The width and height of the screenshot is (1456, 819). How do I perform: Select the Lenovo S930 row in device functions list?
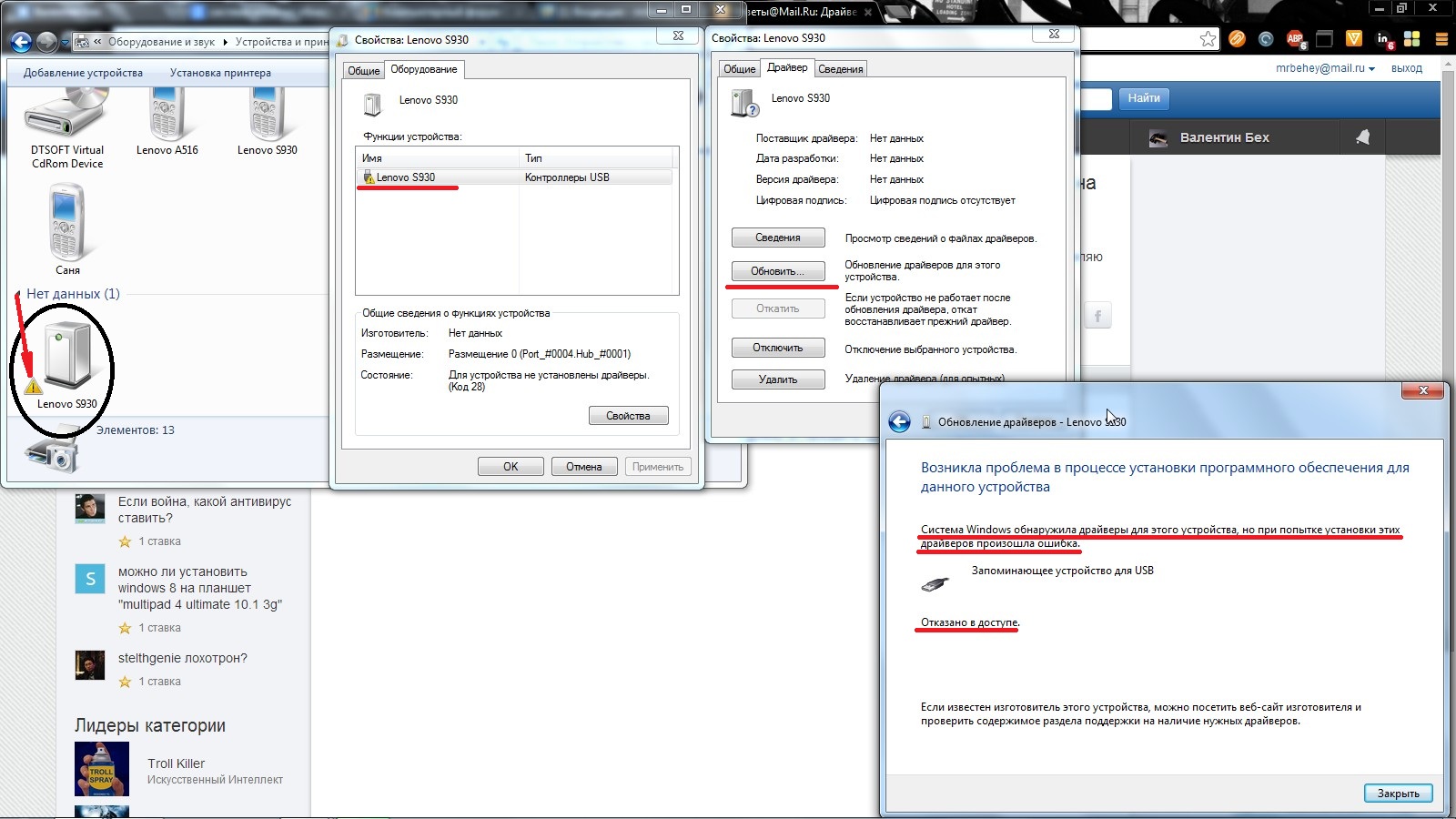(514, 177)
